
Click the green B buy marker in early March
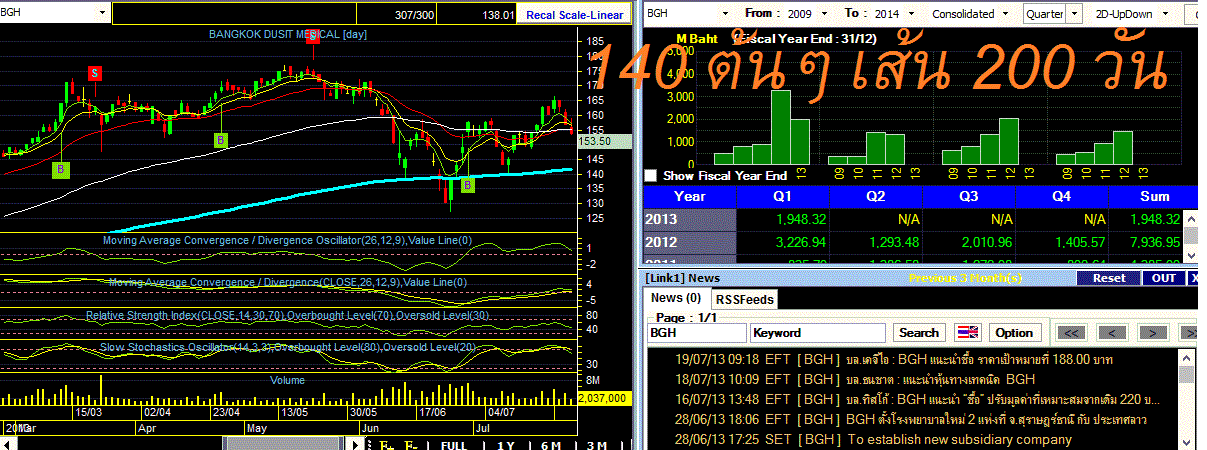coord(60,170)
